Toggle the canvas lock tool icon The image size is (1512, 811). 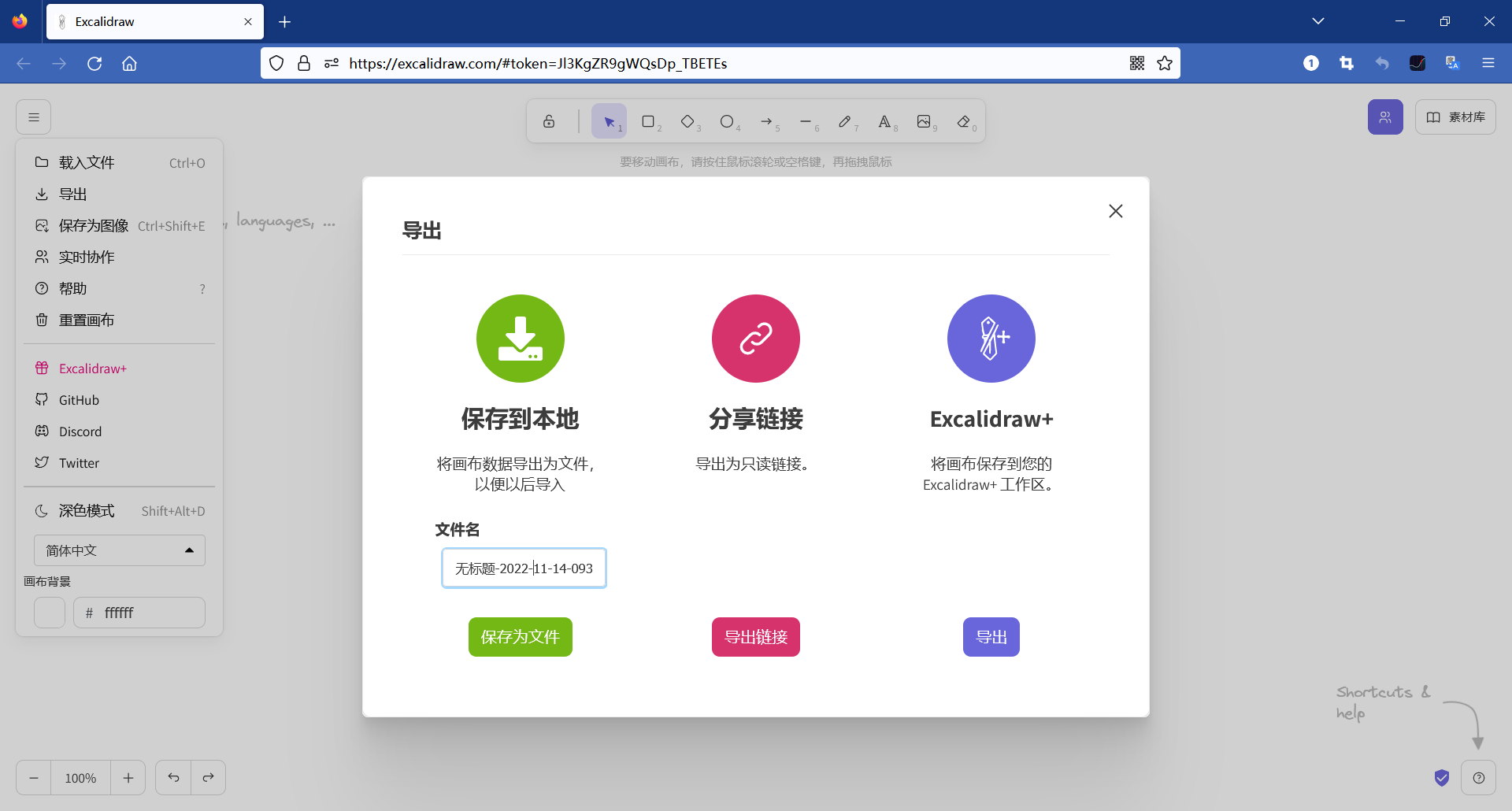point(549,121)
